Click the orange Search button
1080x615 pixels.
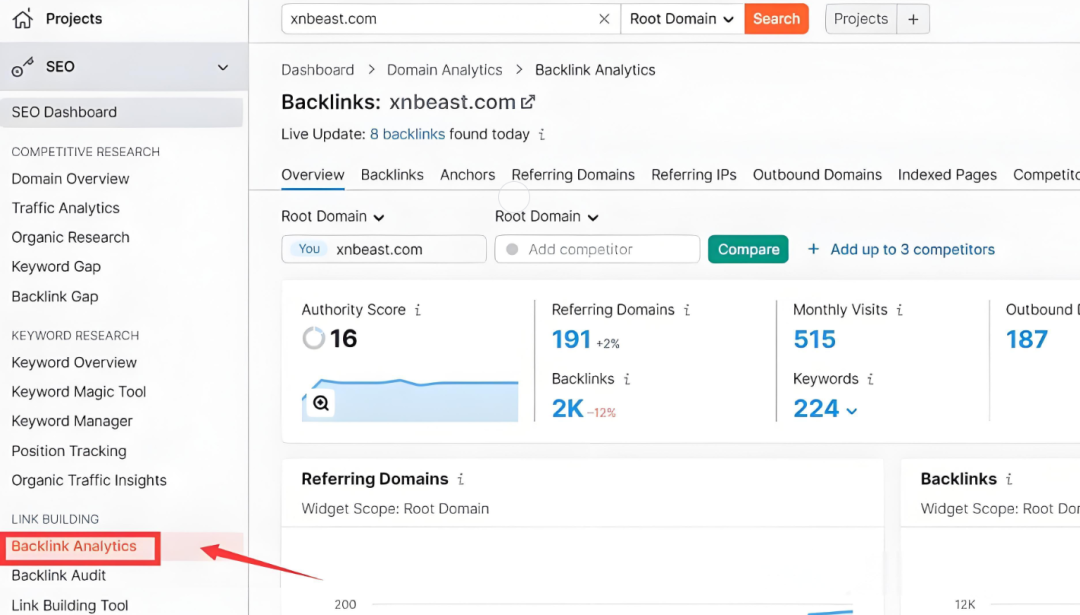(x=776, y=19)
